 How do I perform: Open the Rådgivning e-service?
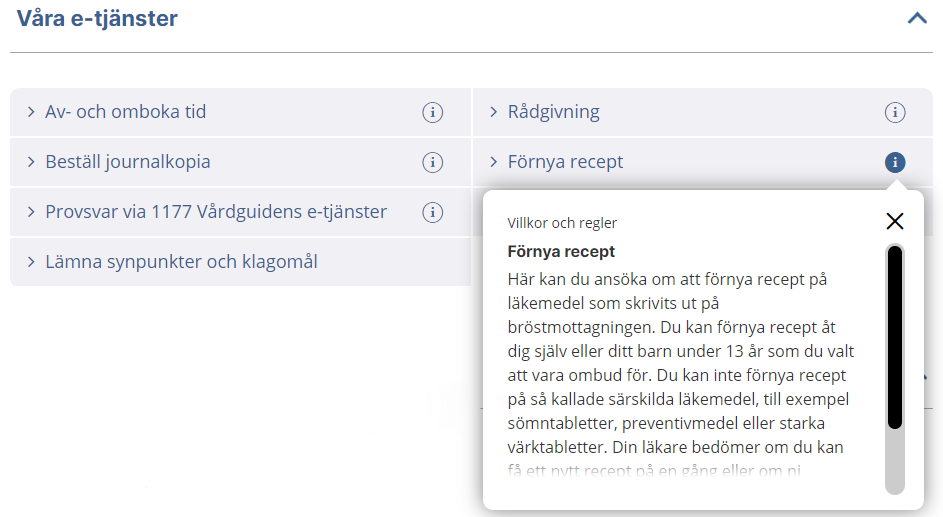pyautogui.click(x=554, y=112)
